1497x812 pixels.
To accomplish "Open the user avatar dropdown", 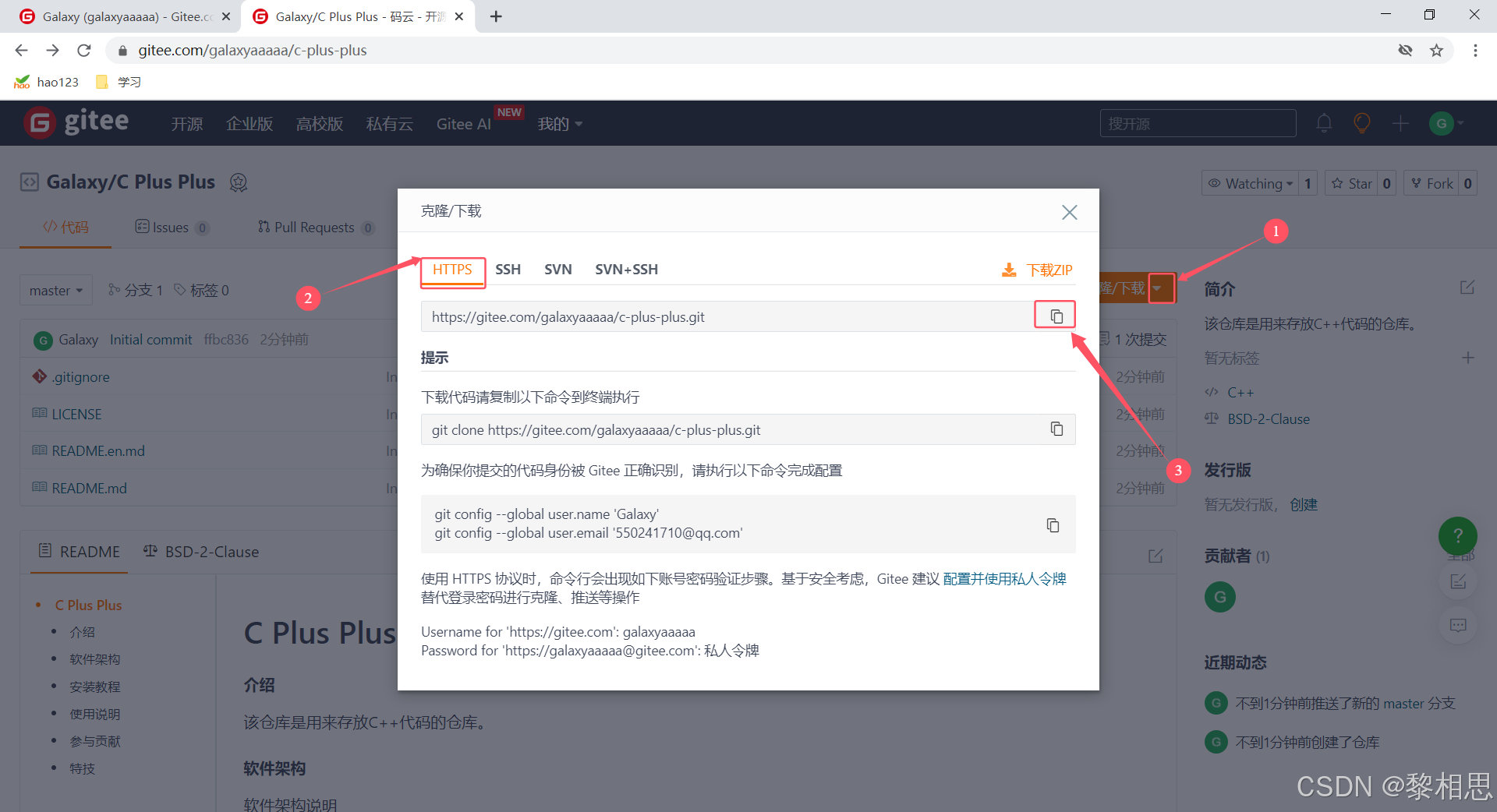I will 1446,123.
